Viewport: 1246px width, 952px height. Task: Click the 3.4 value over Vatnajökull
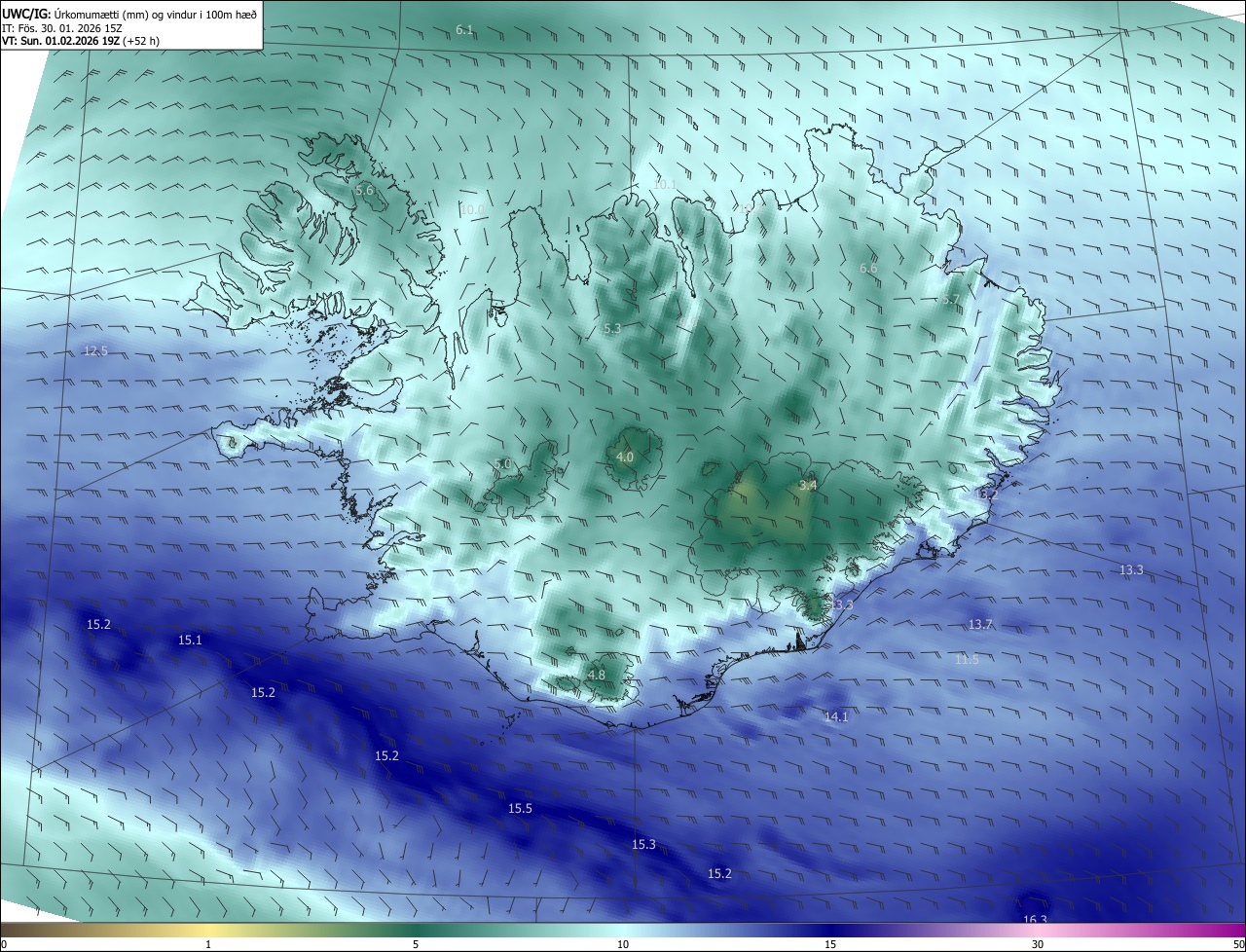[808, 485]
